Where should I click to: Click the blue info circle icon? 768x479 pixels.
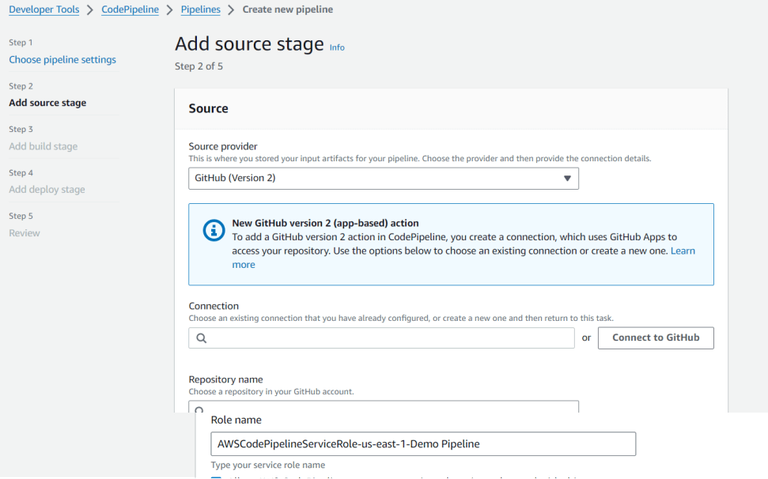(x=213, y=230)
